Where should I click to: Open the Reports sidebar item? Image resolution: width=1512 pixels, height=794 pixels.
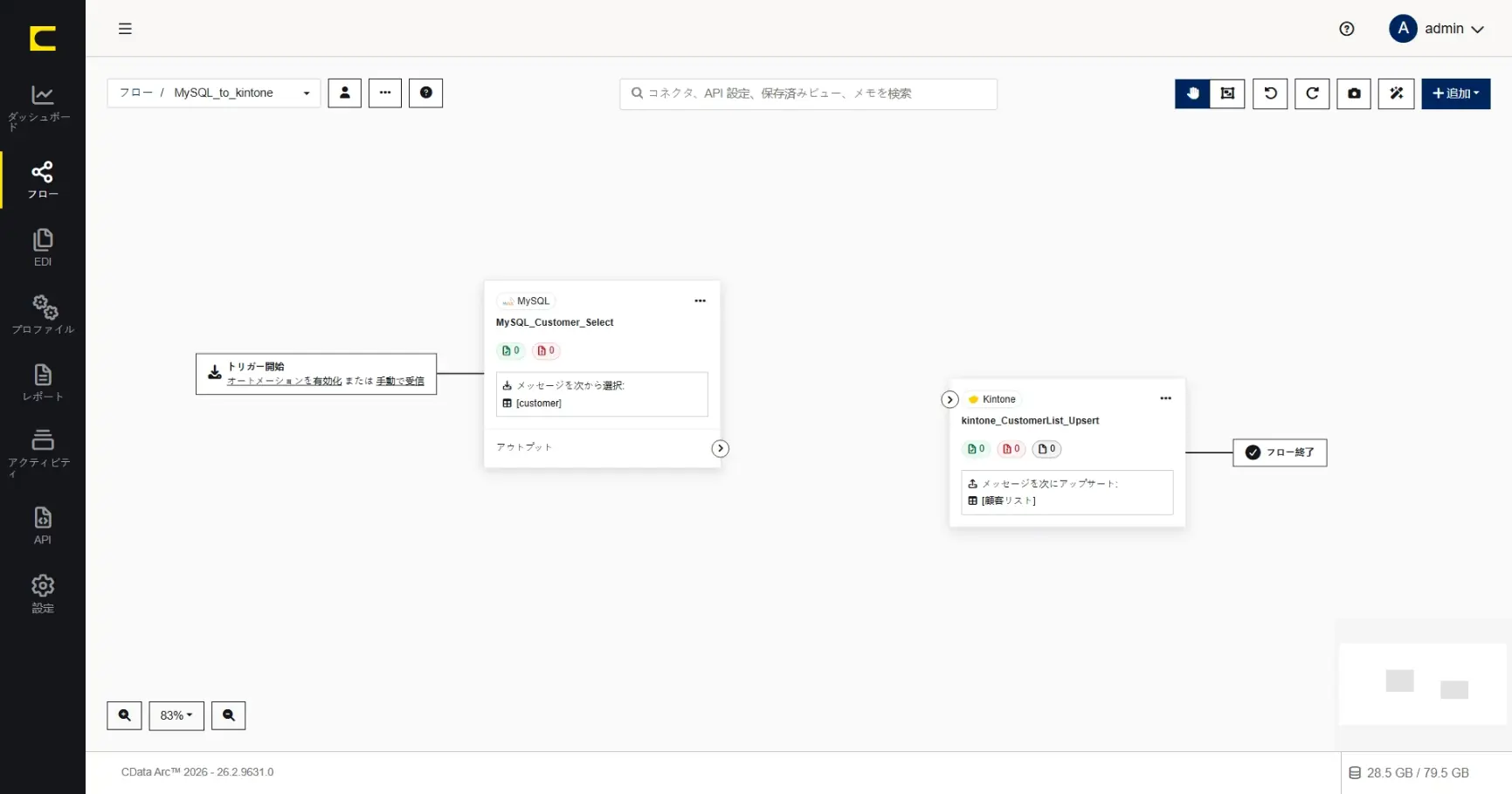pos(42,383)
